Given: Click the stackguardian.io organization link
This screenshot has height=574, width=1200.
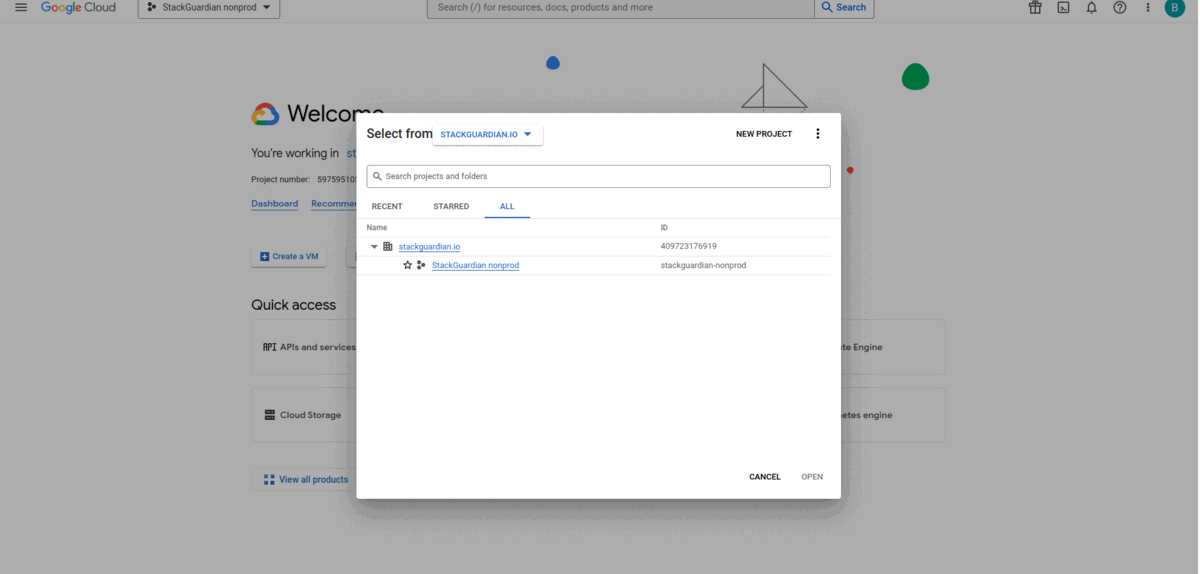Looking at the screenshot, I should [x=429, y=246].
